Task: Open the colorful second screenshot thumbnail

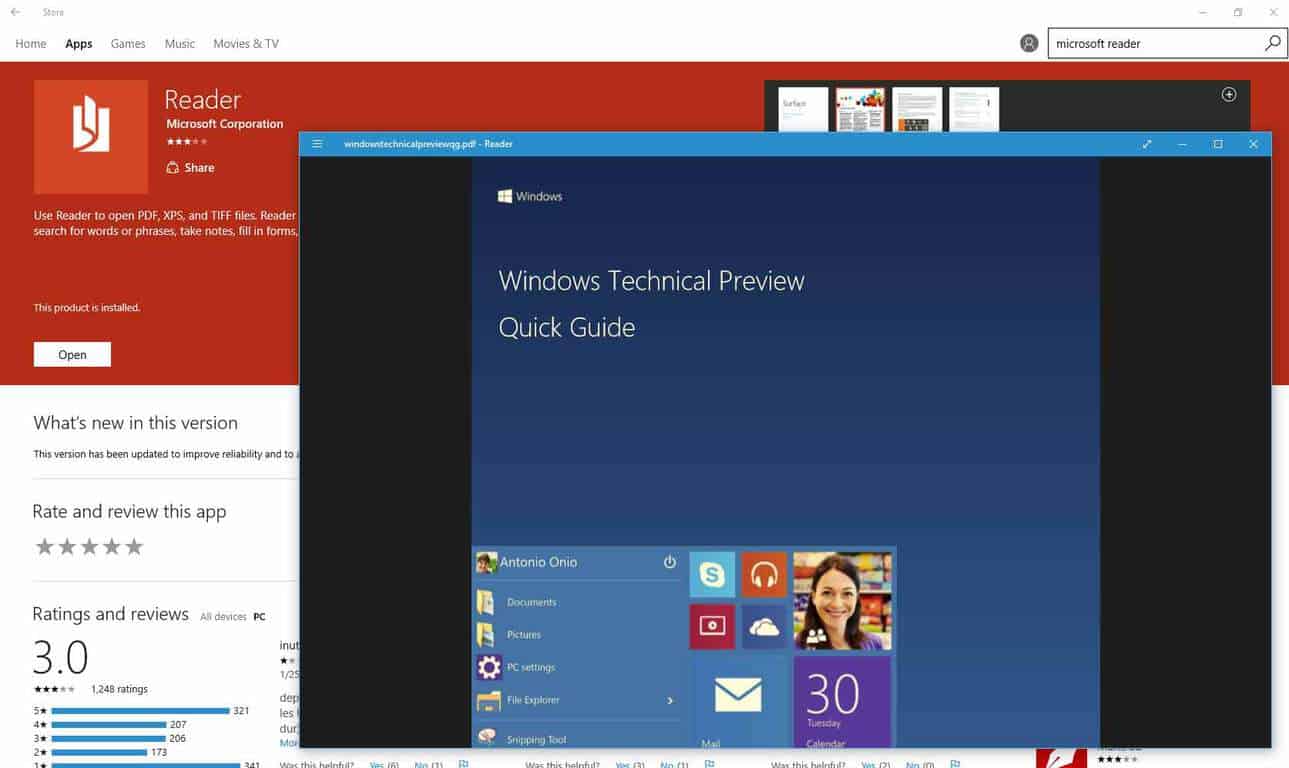Action: coord(860,109)
